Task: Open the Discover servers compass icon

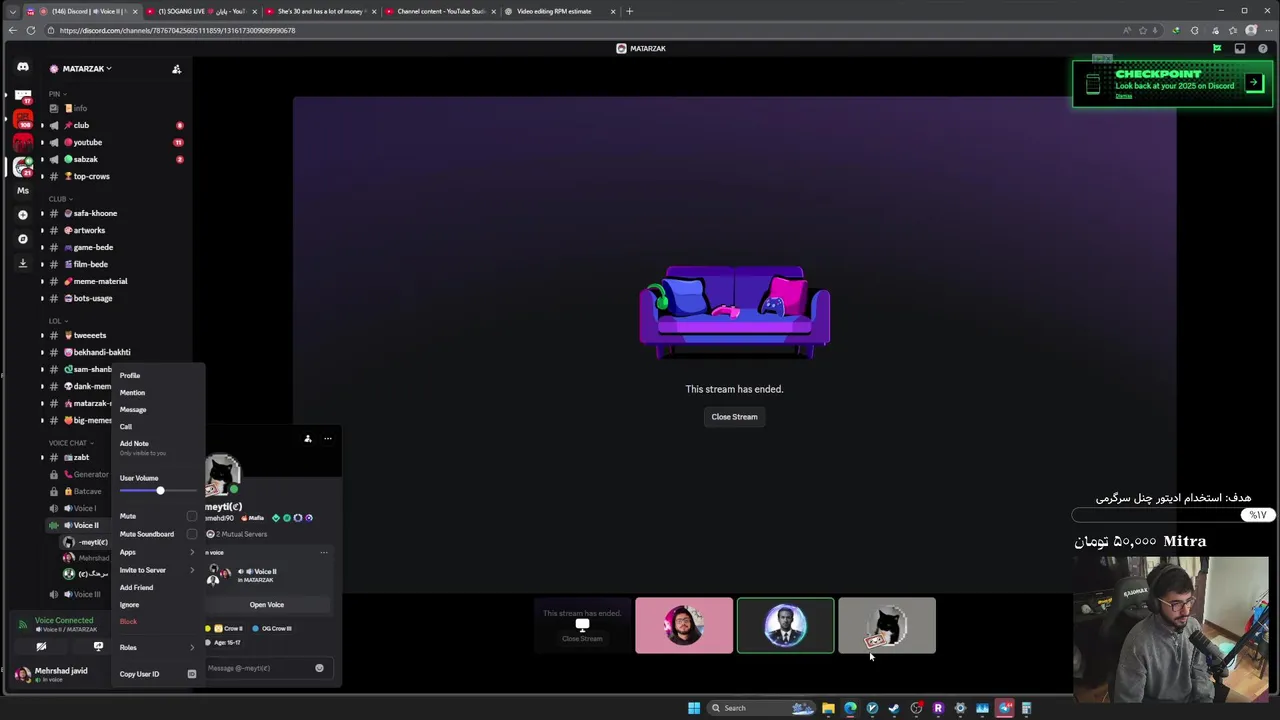Action: coord(22,239)
